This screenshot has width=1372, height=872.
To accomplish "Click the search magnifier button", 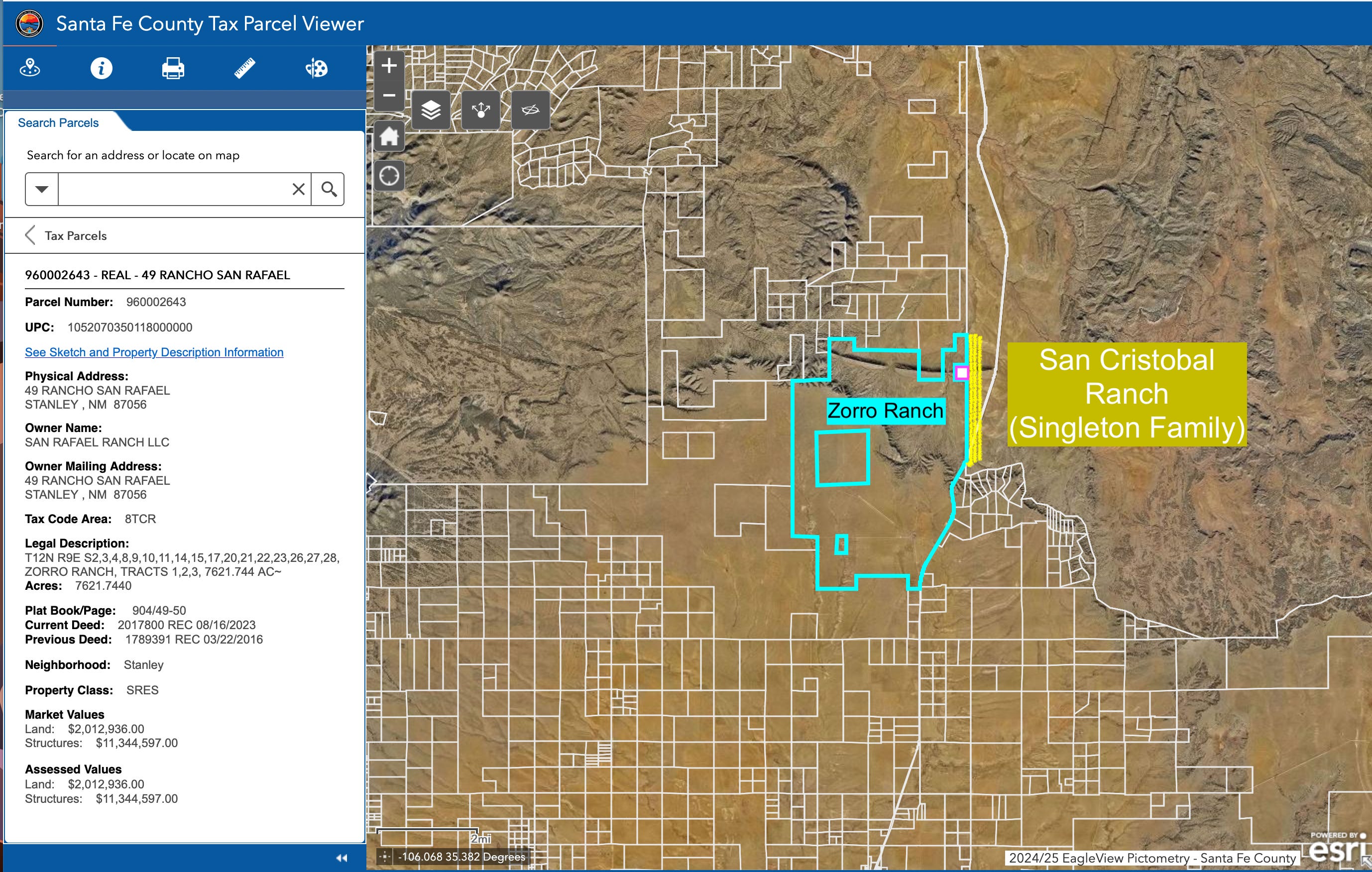I will (328, 189).
